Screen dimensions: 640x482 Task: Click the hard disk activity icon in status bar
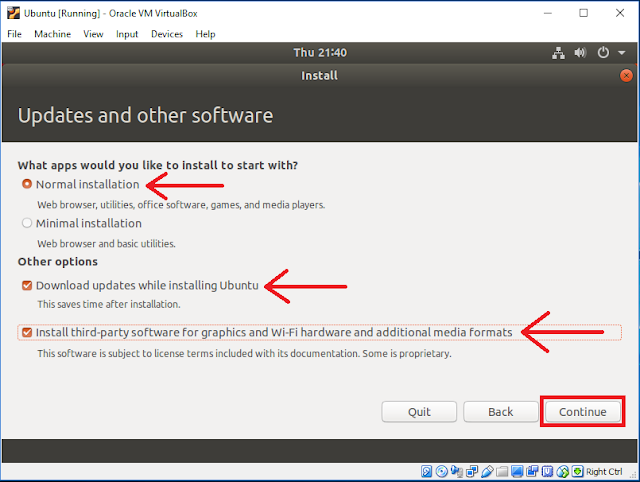(x=426, y=471)
